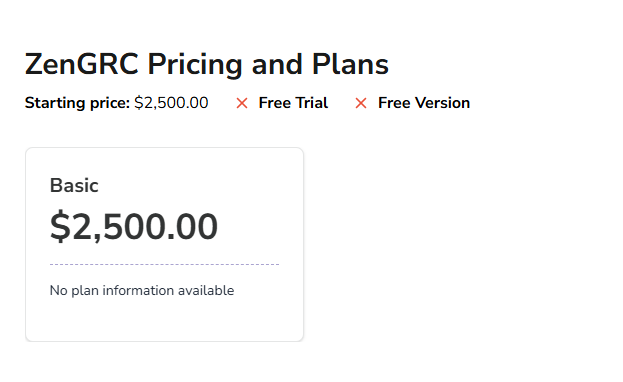The width and height of the screenshot is (623, 382).
Task: Select the Free Trial label
Action: tap(293, 103)
